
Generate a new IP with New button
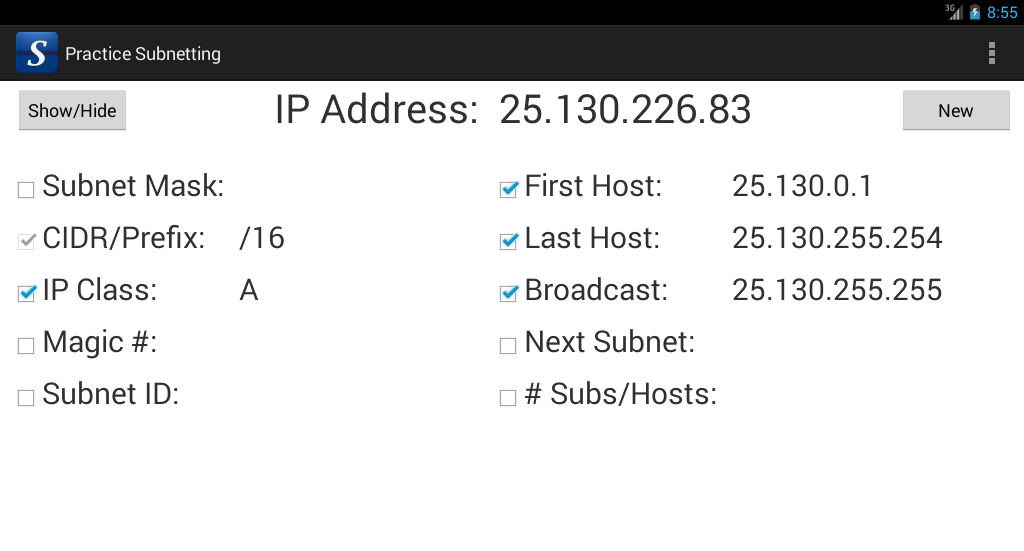(x=955, y=111)
